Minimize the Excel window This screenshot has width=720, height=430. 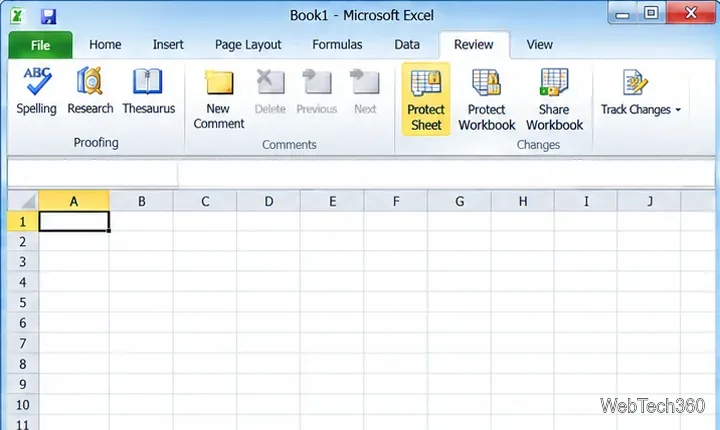click(623, 14)
